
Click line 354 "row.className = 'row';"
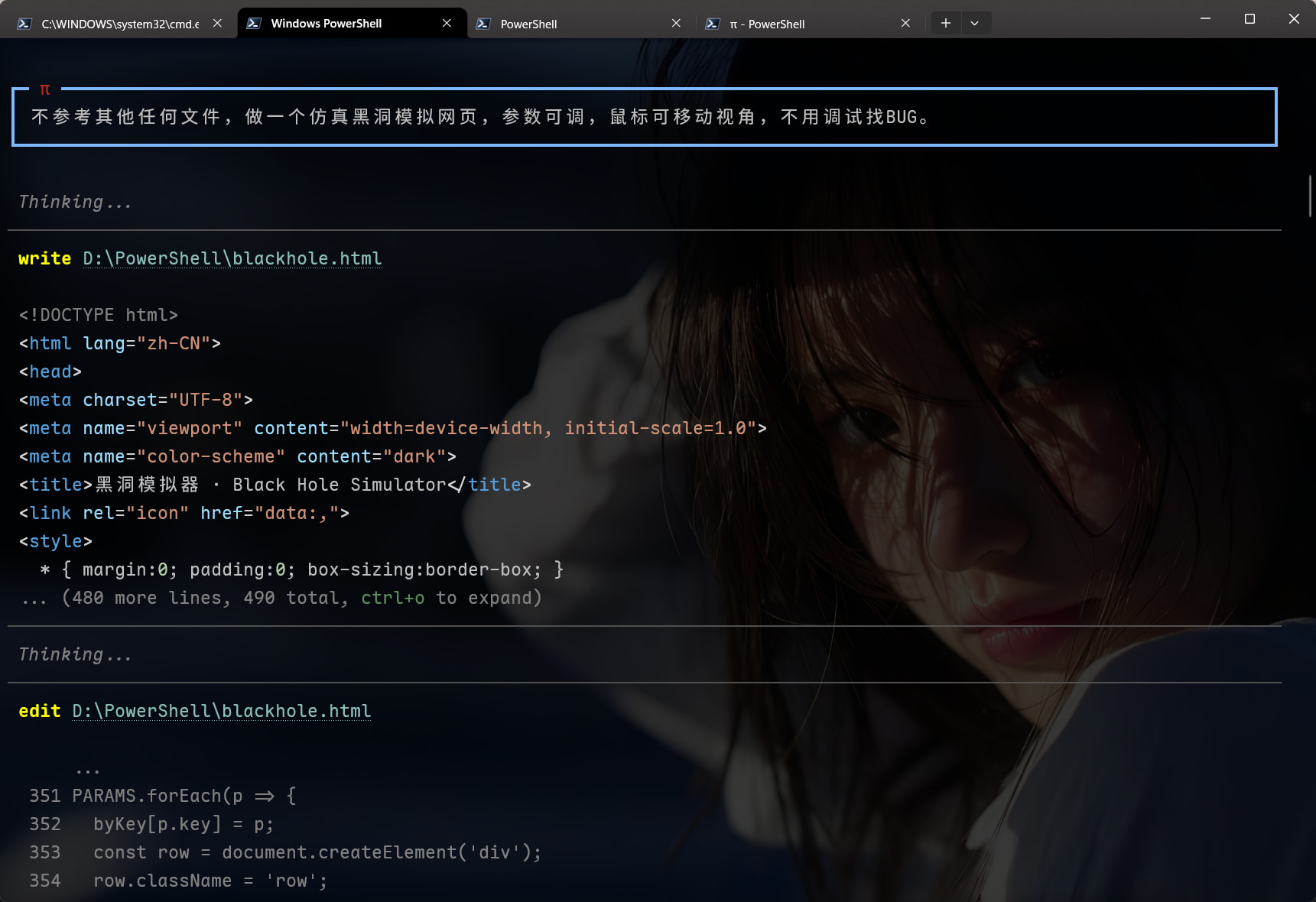(x=178, y=881)
